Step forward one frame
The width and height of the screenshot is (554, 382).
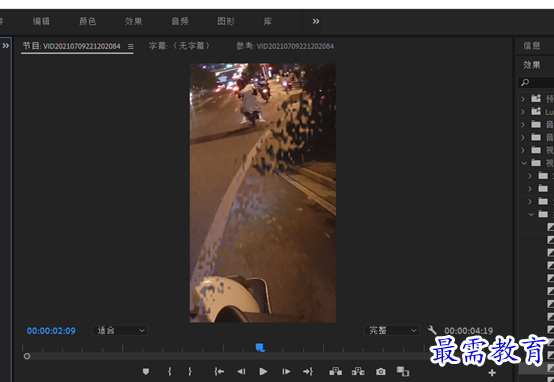point(286,371)
